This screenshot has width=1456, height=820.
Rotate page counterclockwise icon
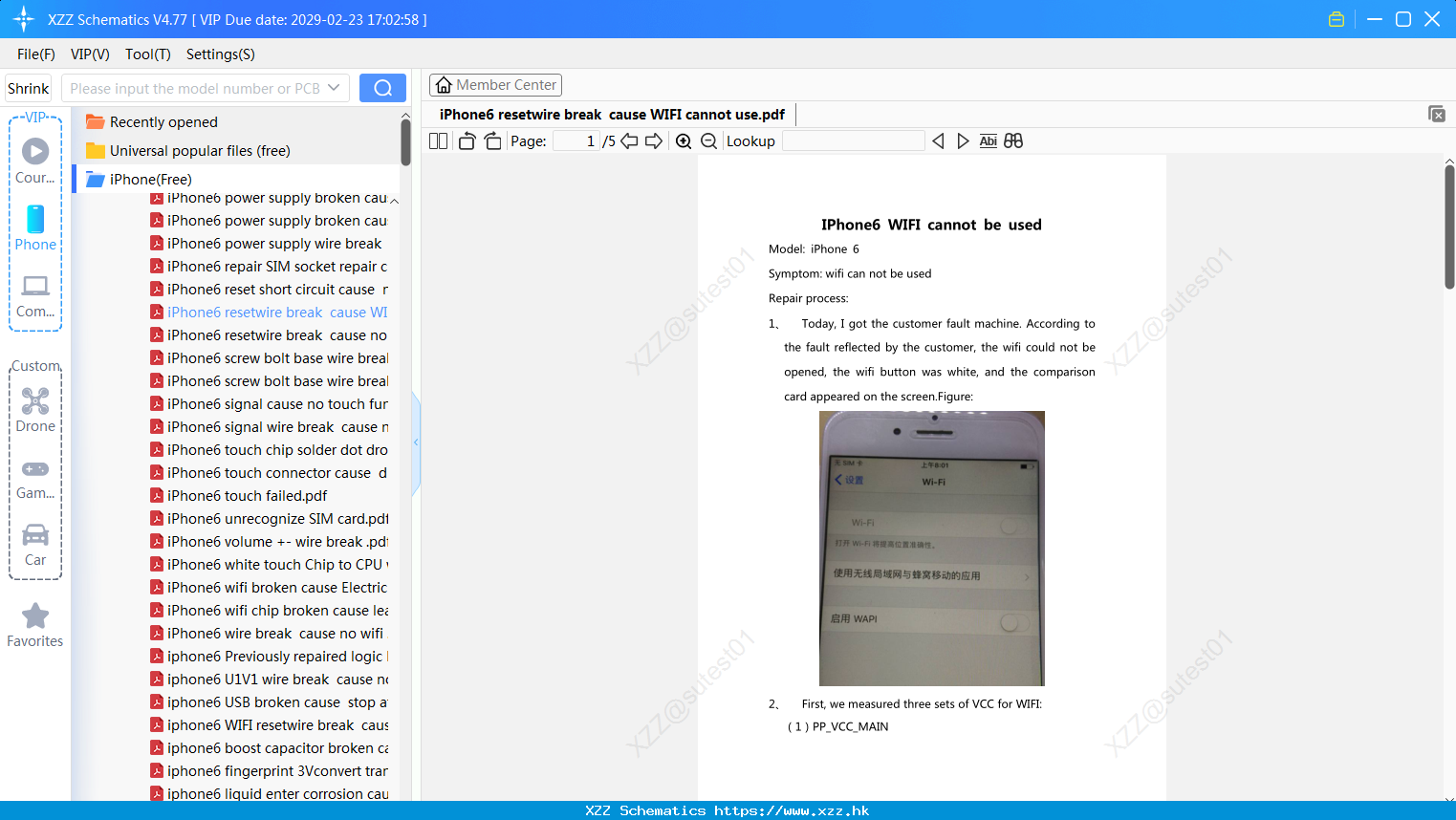point(467,141)
